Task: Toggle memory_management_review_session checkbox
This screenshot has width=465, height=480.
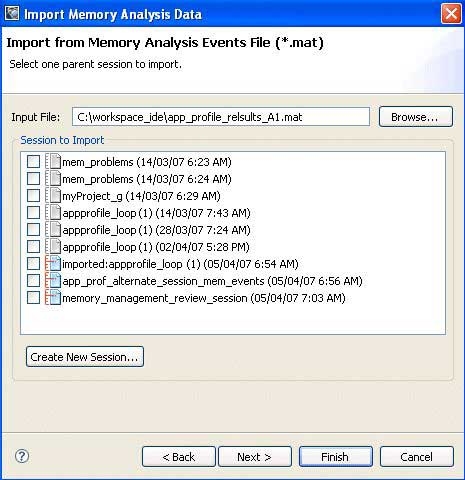Action: click(33, 298)
